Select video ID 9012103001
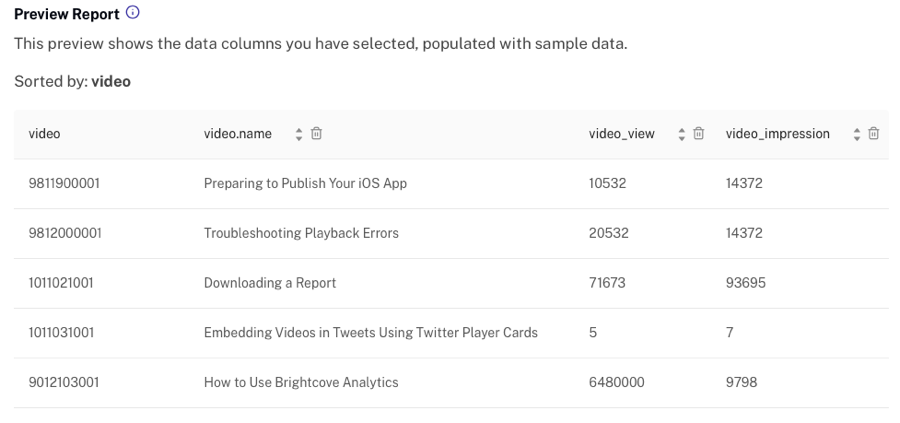 coord(64,383)
